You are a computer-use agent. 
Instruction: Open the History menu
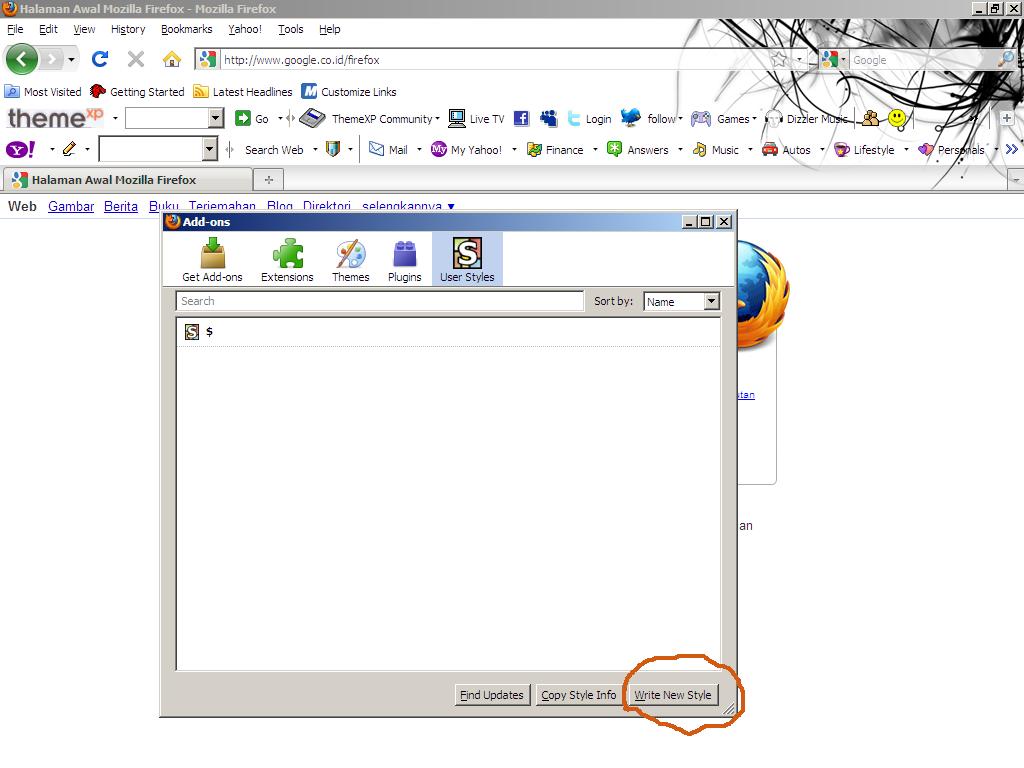(128, 29)
